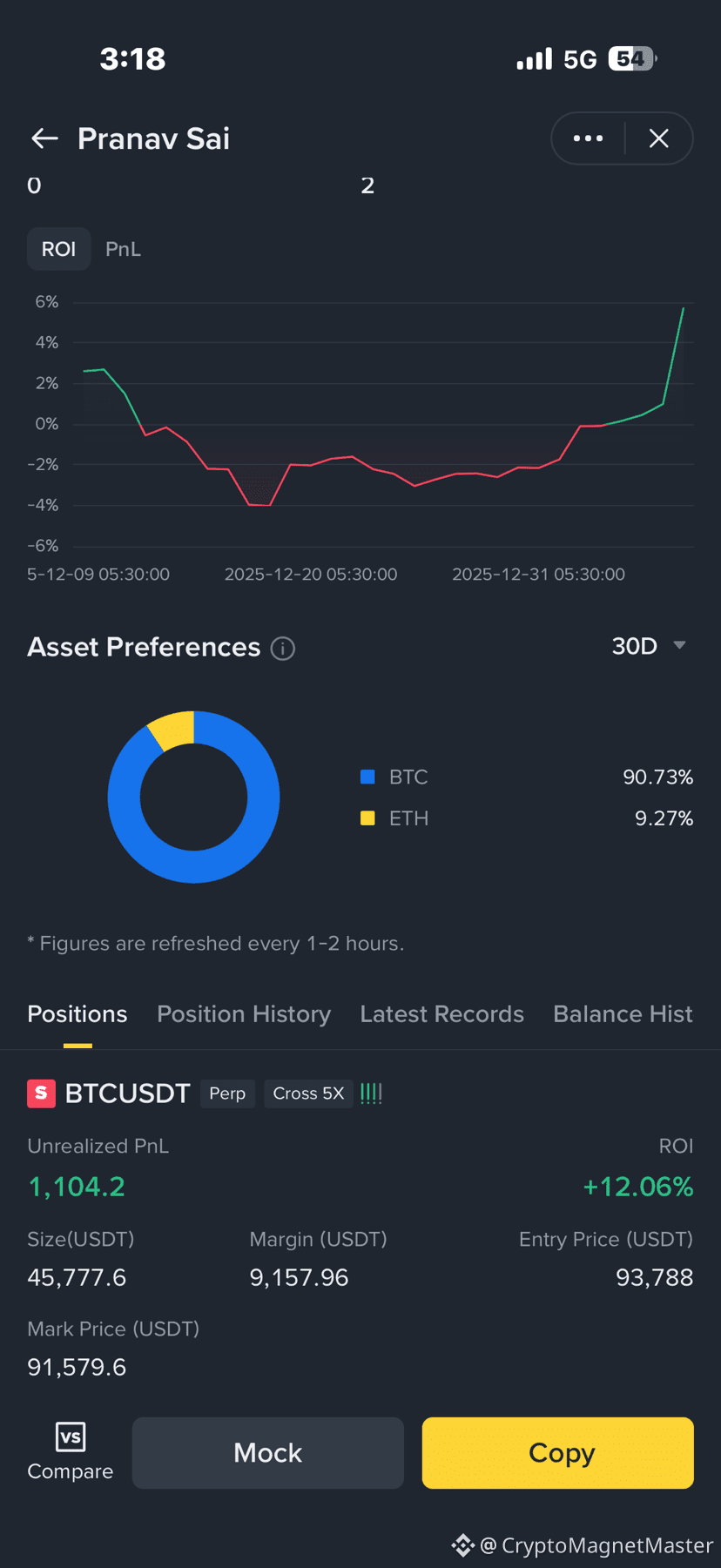Close the mini program with X

click(659, 138)
